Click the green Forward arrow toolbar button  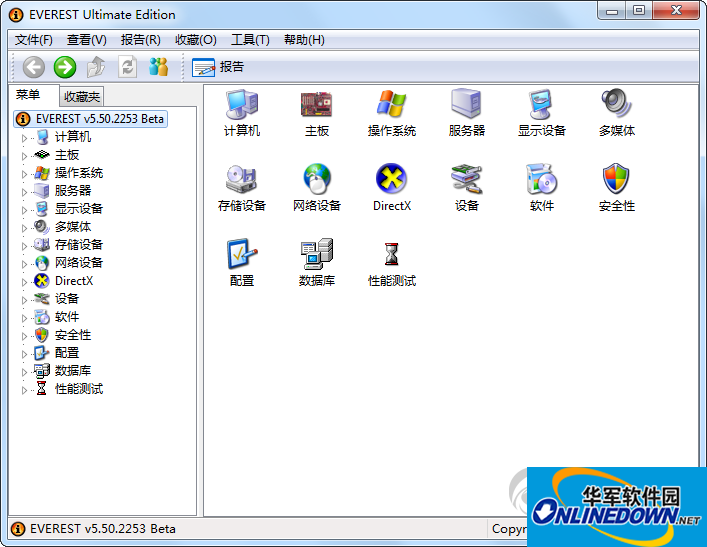point(65,68)
